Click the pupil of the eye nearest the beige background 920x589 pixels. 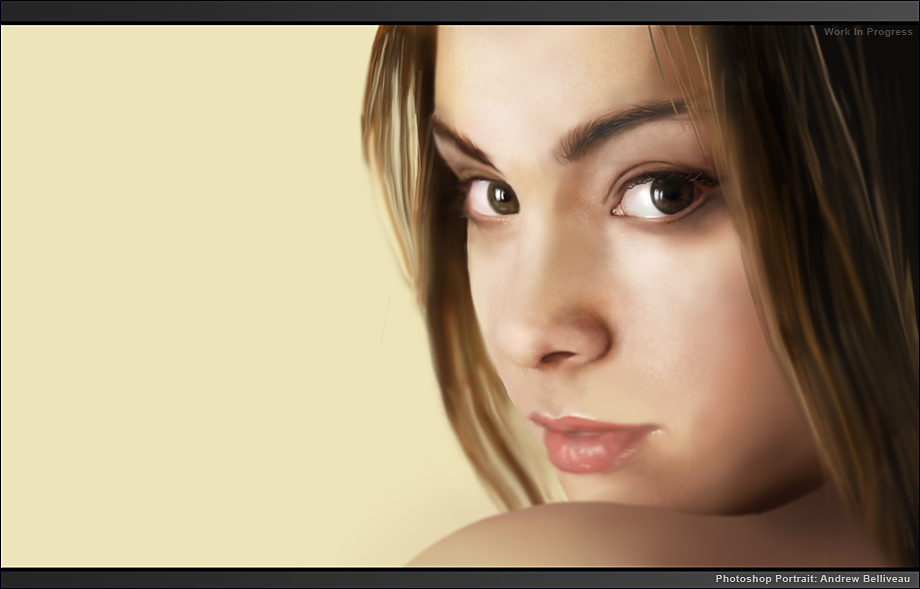(x=500, y=197)
